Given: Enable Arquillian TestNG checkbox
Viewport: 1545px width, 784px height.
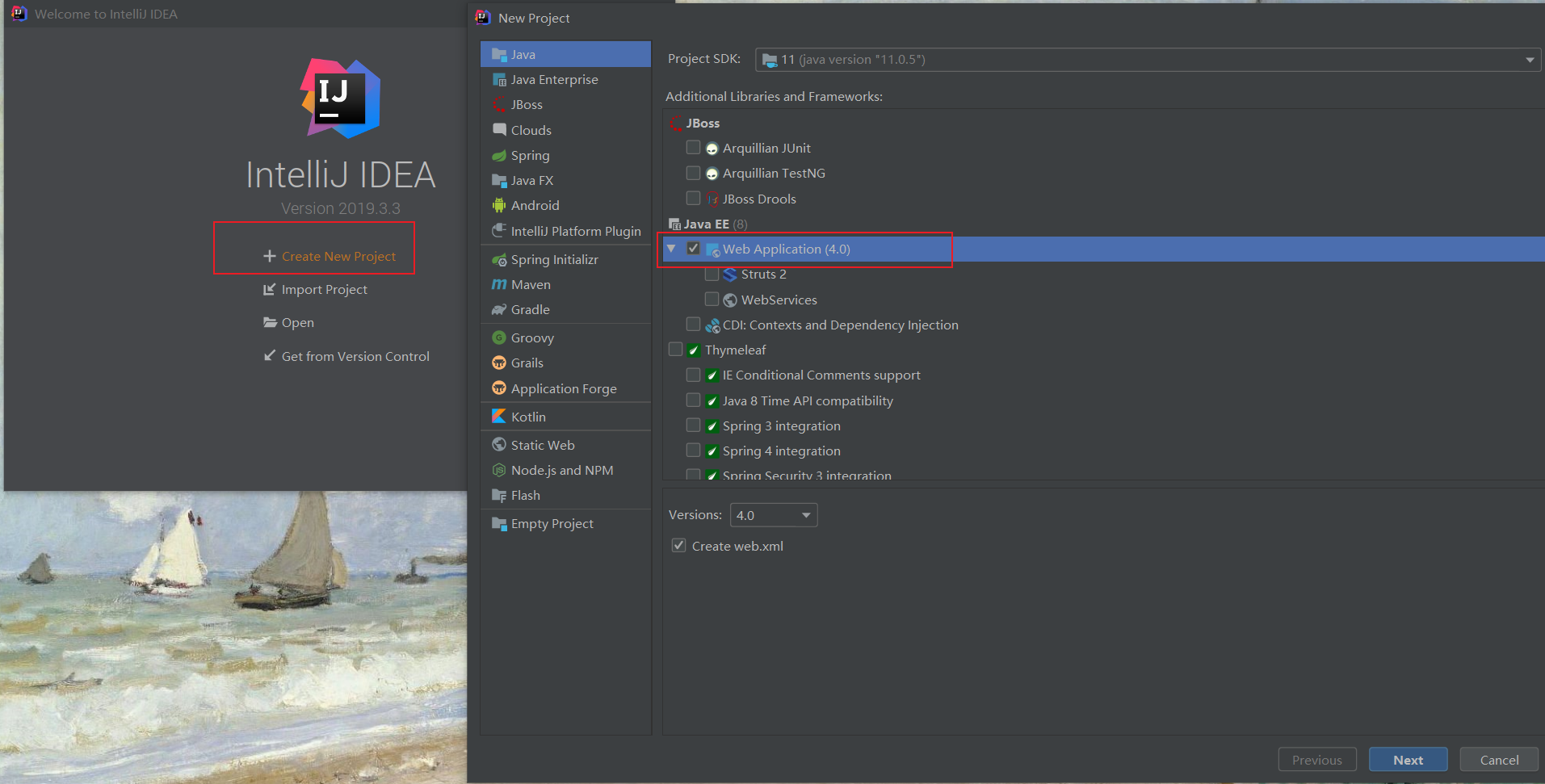Looking at the screenshot, I should [693, 173].
